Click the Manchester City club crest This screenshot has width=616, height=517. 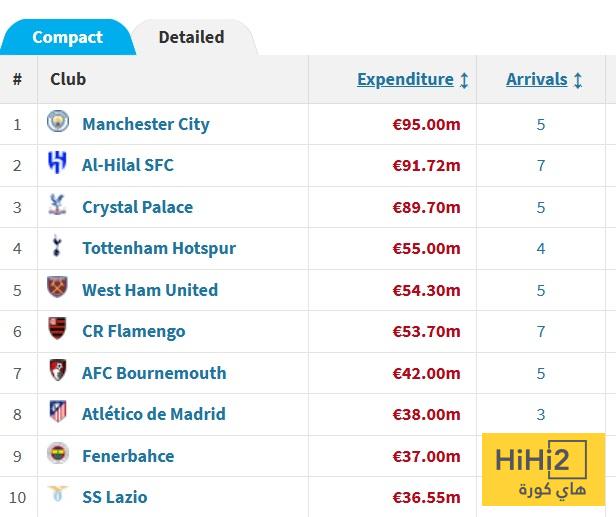coord(58,122)
